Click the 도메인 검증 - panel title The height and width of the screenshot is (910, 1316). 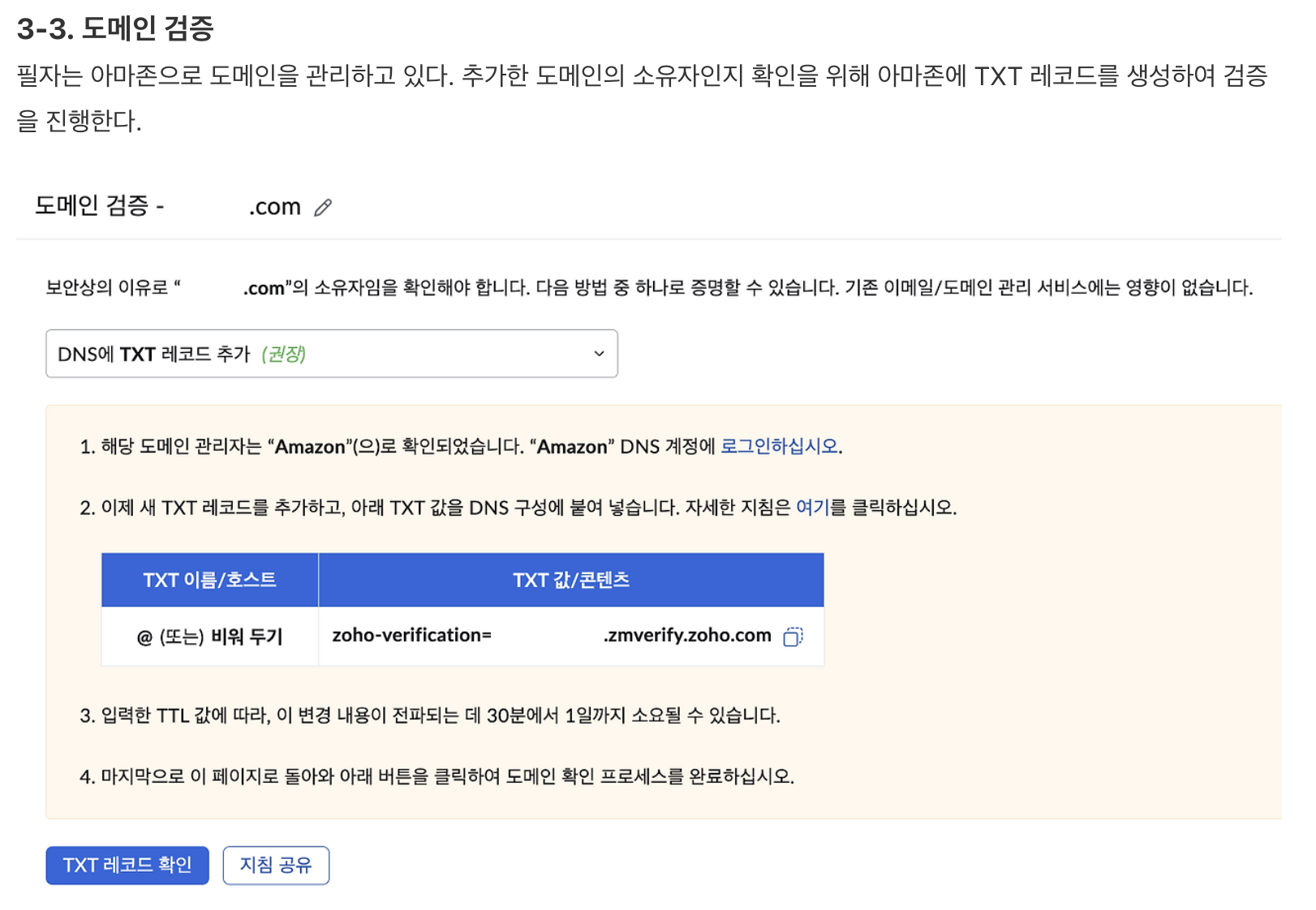[99, 206]
